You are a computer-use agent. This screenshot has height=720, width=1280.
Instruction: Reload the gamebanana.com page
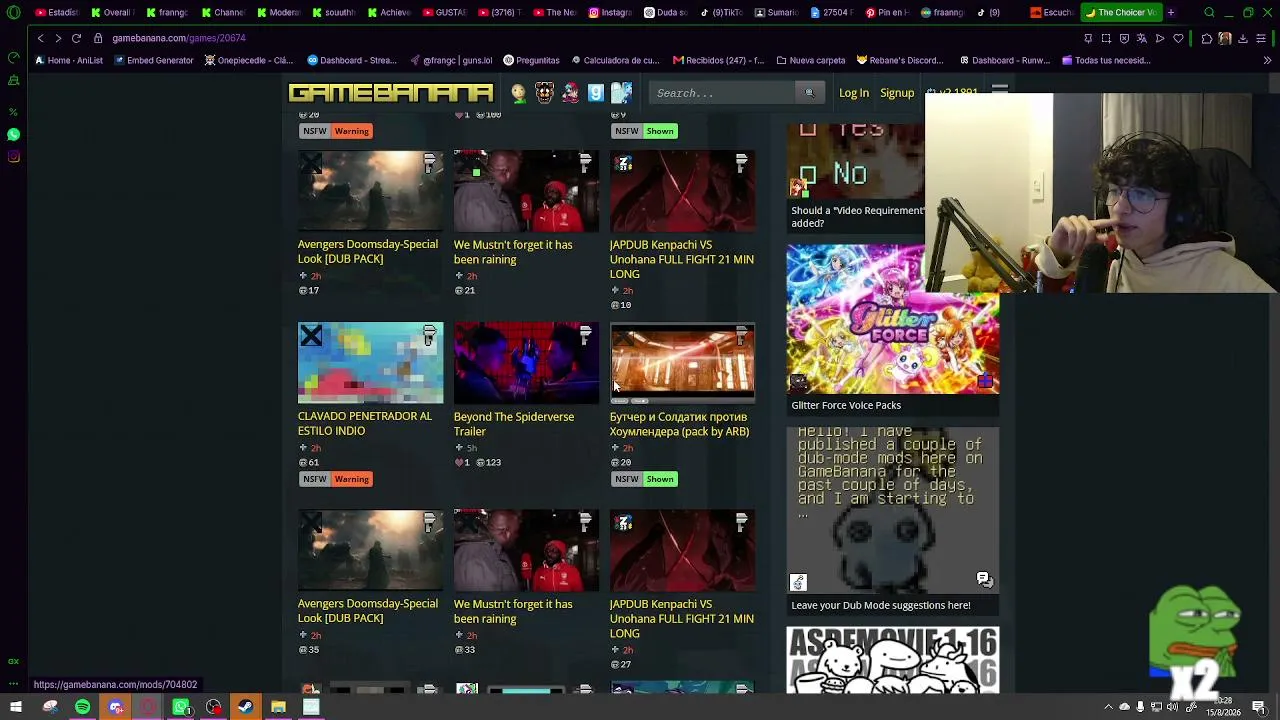click(76, 38)
